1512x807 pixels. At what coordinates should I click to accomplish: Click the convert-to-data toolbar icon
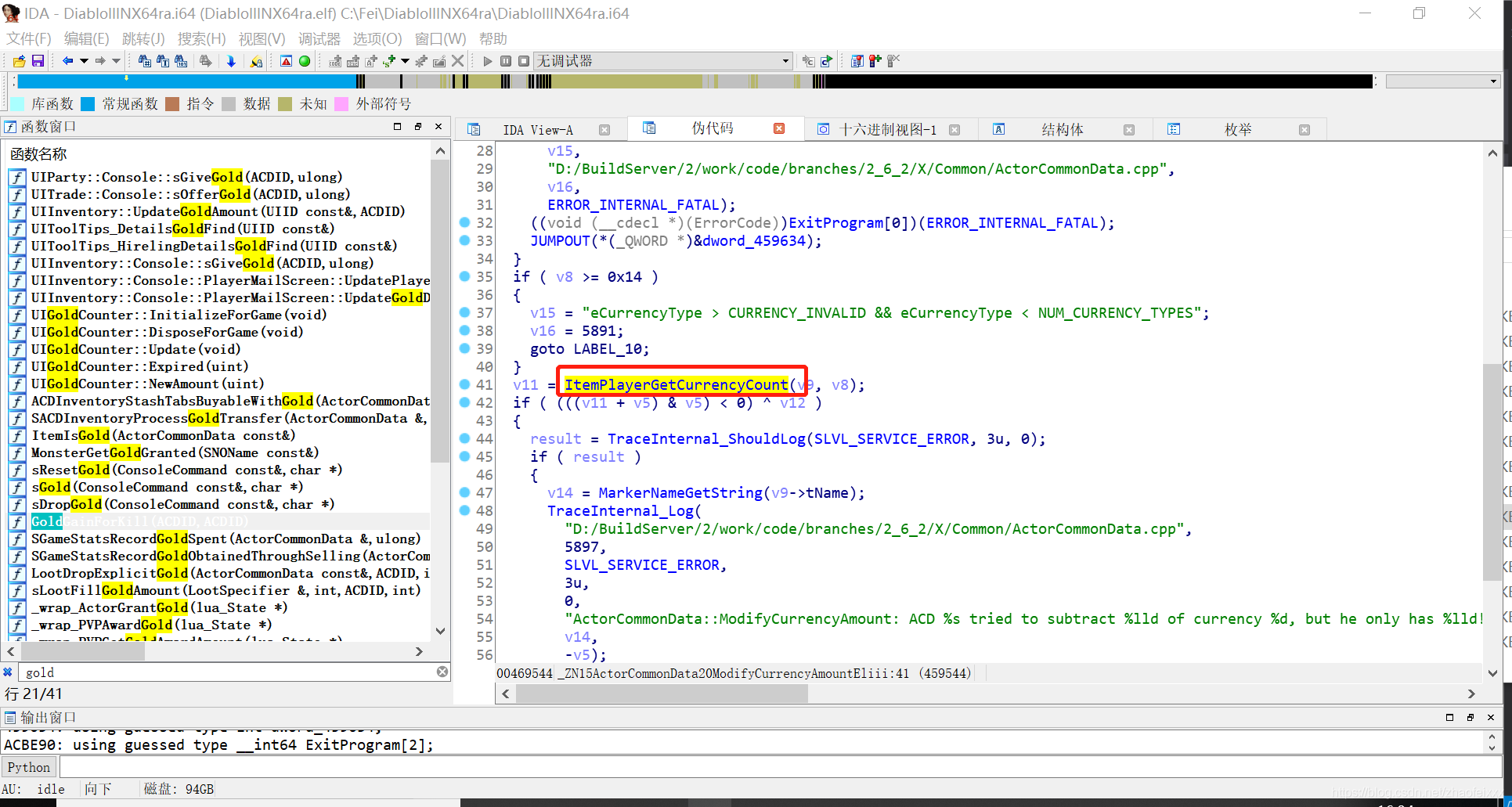[353, 61]
